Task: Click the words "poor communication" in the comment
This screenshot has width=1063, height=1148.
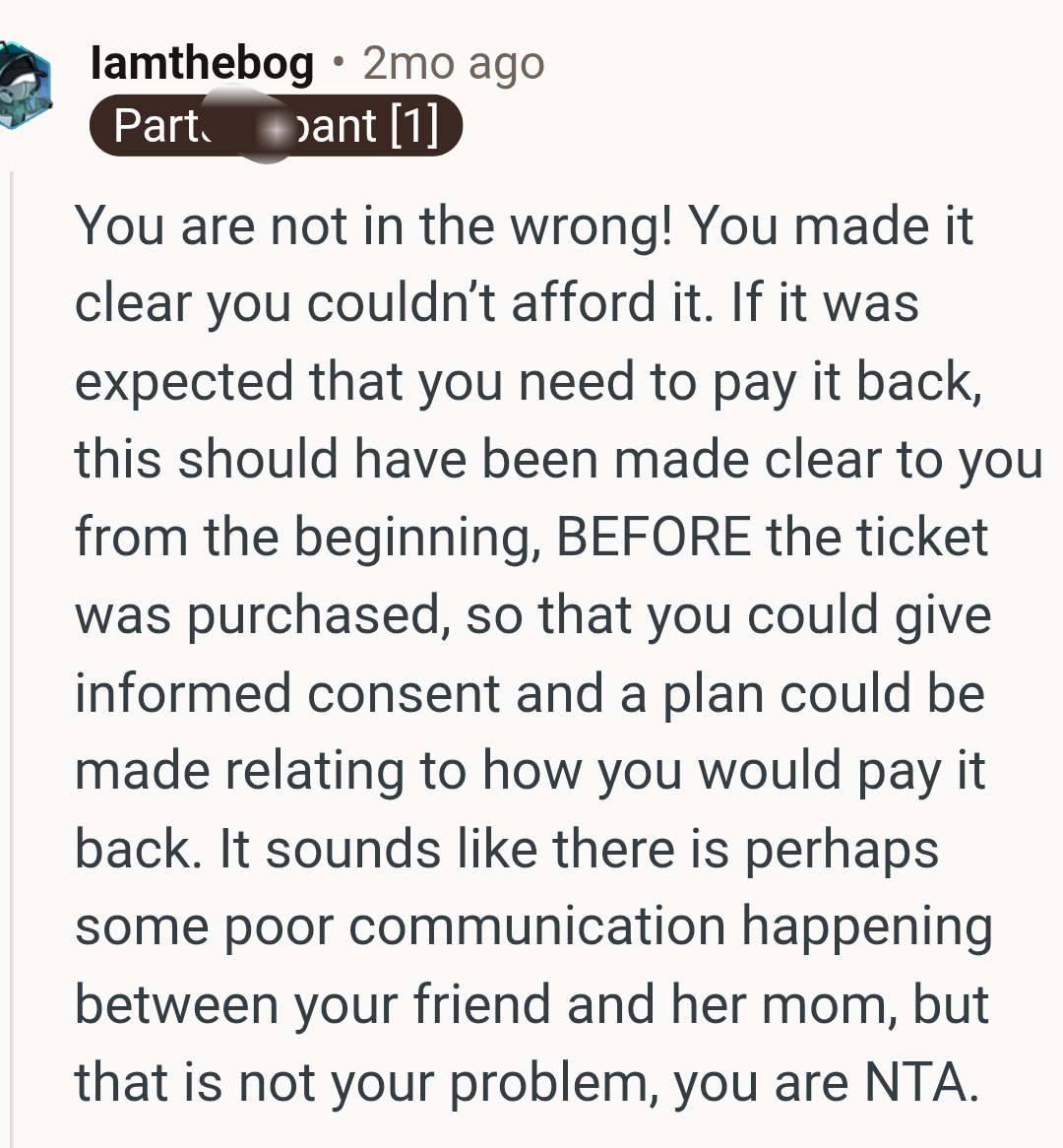Action: pos(473,926)
